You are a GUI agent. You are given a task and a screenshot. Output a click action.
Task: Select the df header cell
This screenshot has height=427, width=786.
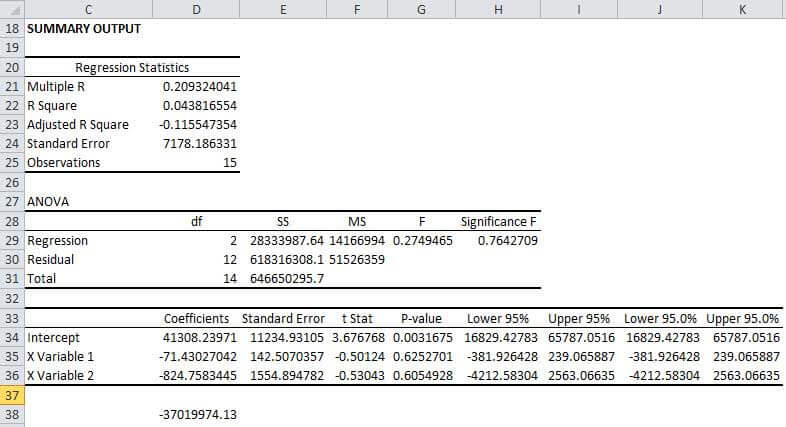tap(196, 221)
